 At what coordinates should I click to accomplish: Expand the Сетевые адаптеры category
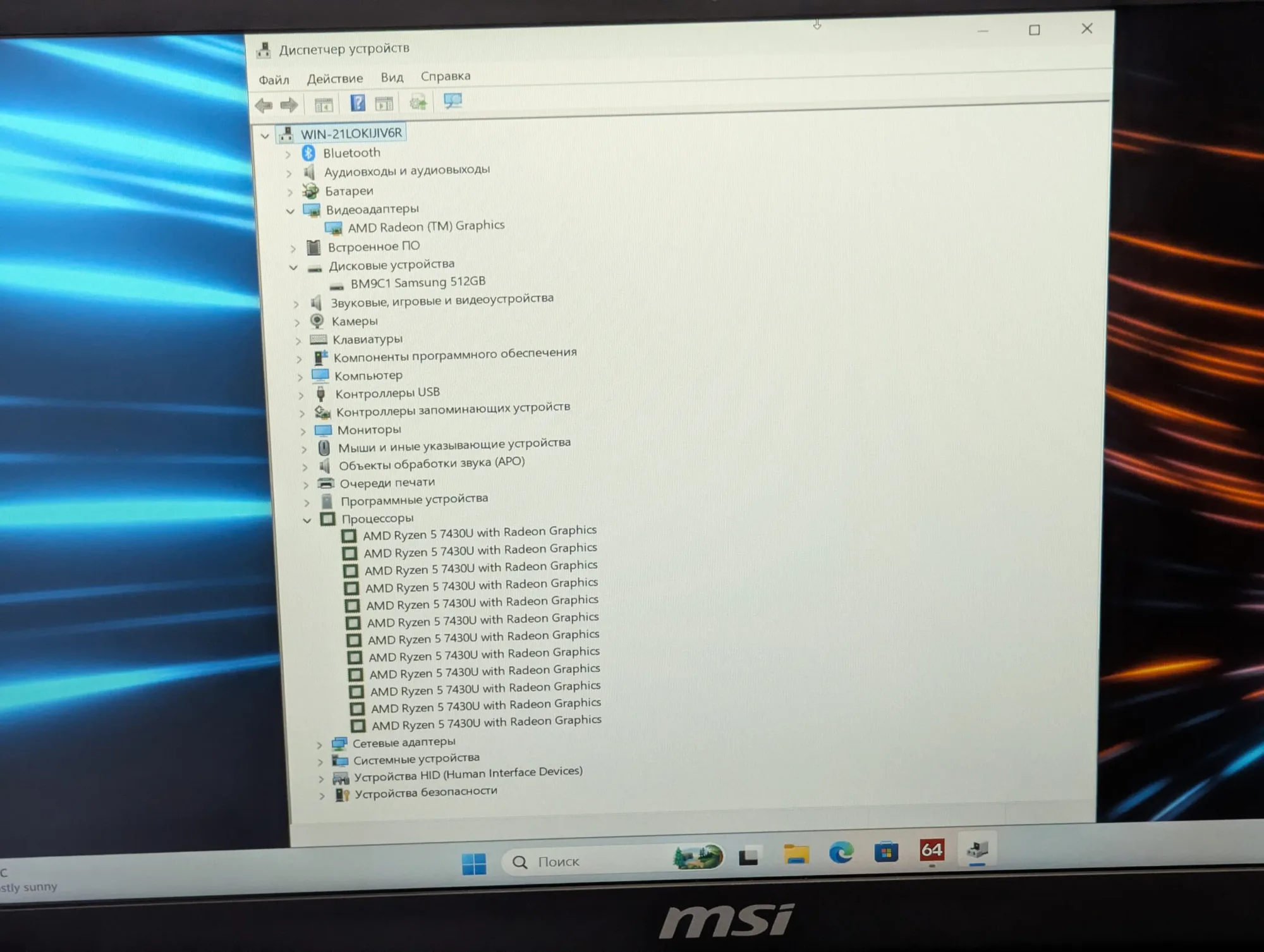coord(319,745)
